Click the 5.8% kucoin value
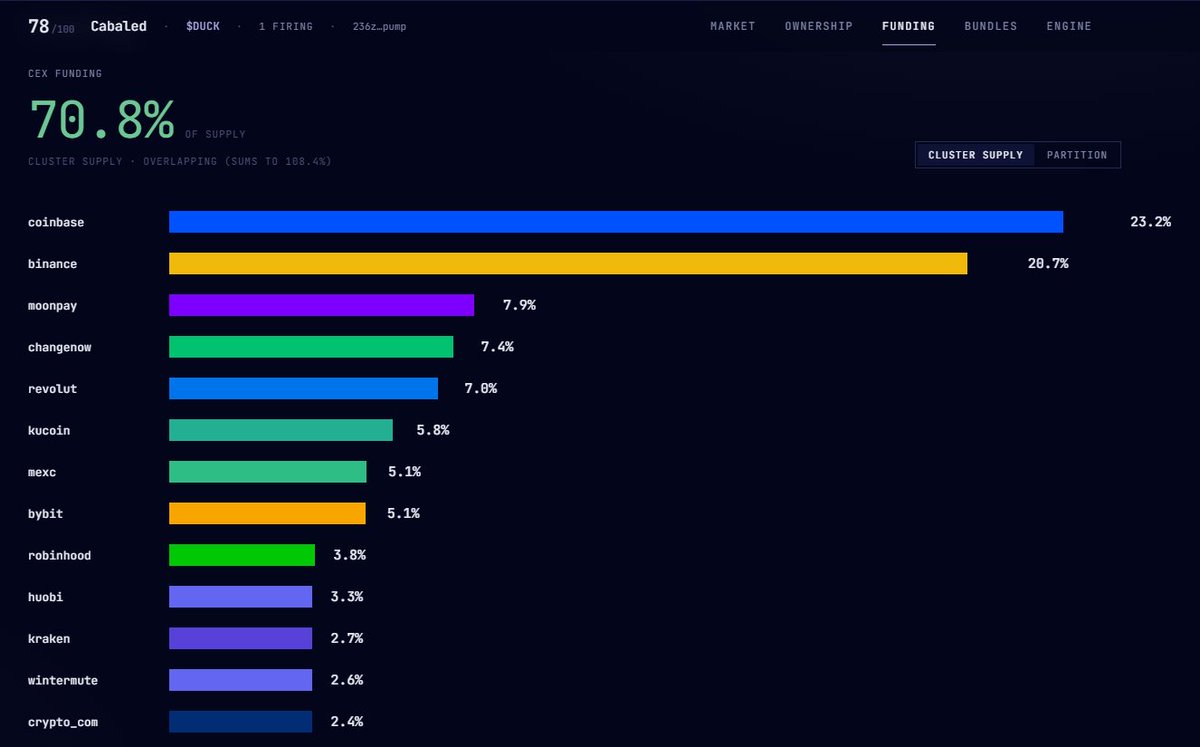The image size is (1200, 747). (x=433, y=430)
